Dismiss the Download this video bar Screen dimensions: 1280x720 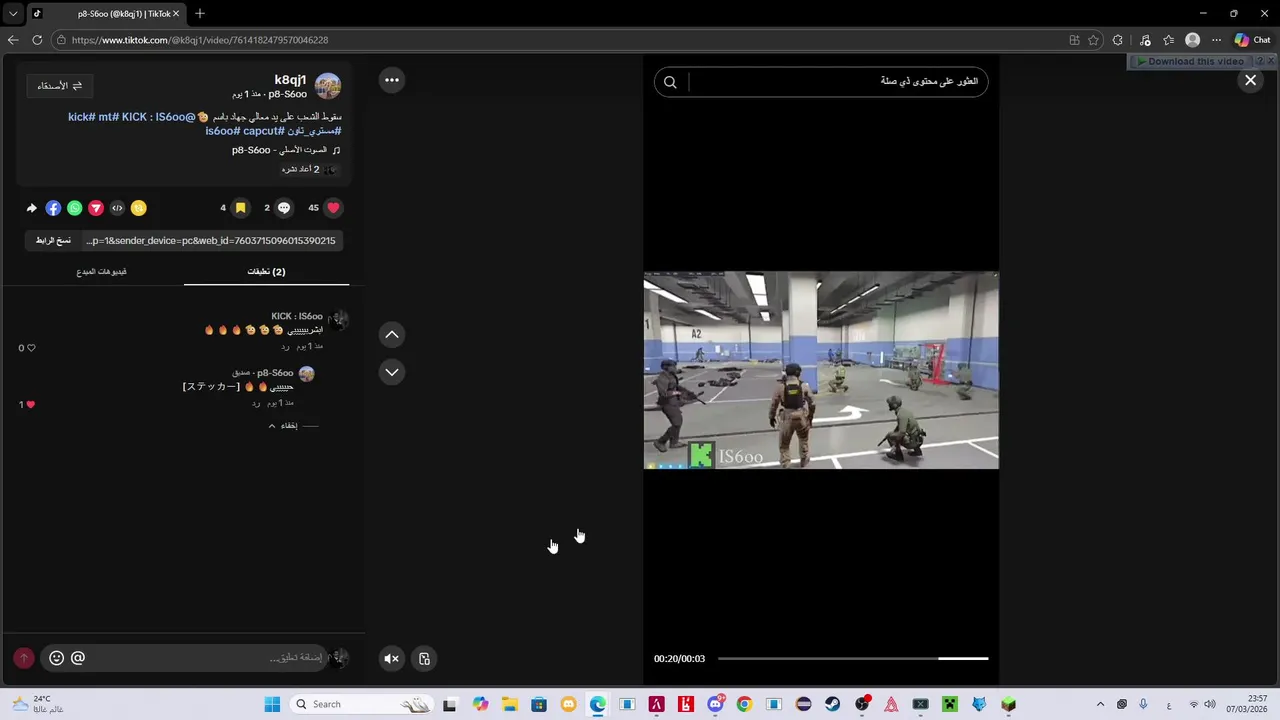coord(1271,61)
